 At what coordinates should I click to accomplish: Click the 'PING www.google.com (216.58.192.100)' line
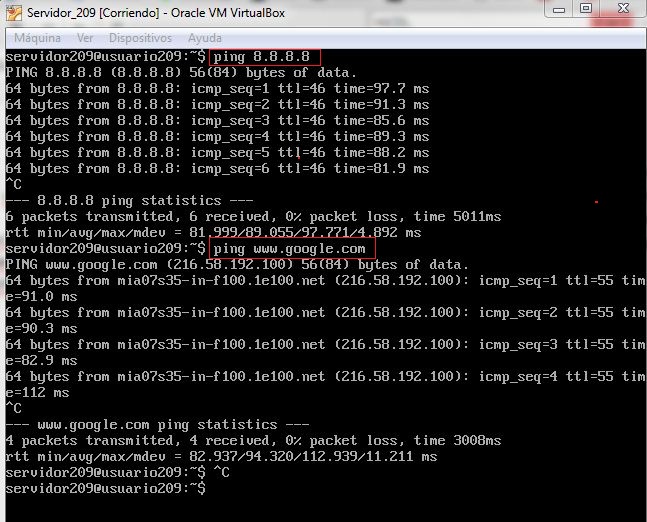[x=237, y=264]
